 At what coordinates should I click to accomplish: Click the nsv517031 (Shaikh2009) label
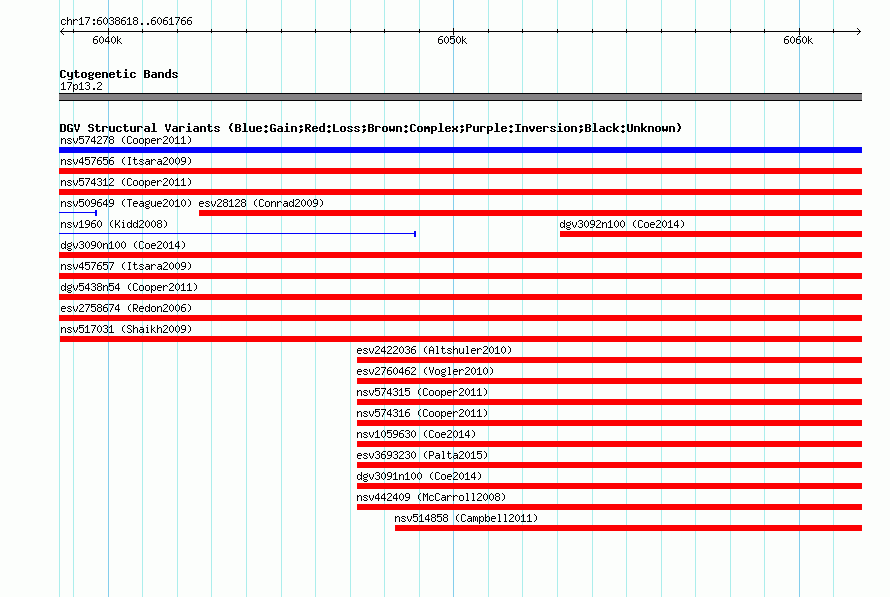126,329
